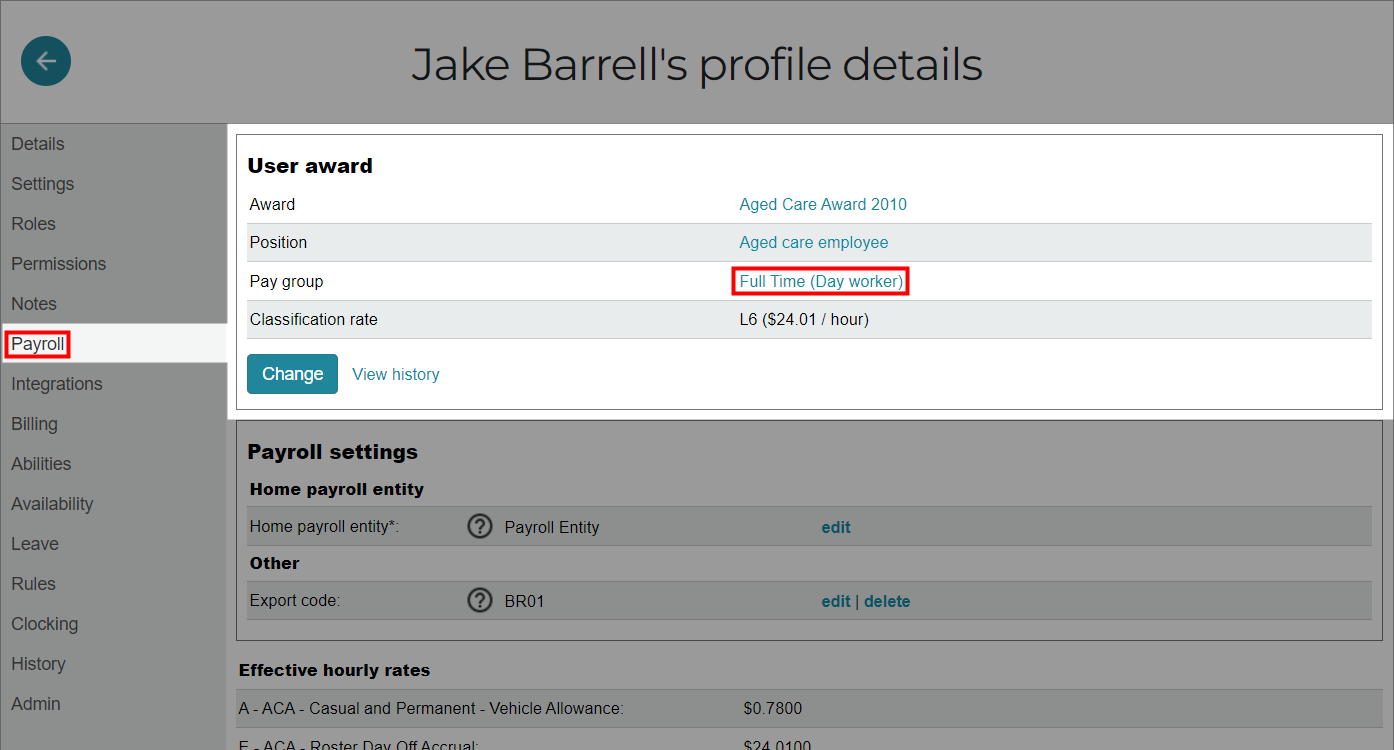The height and width of the screenshot is (750, 1394).
Task: Edit the Export code BR01
Action: (836, 600)
